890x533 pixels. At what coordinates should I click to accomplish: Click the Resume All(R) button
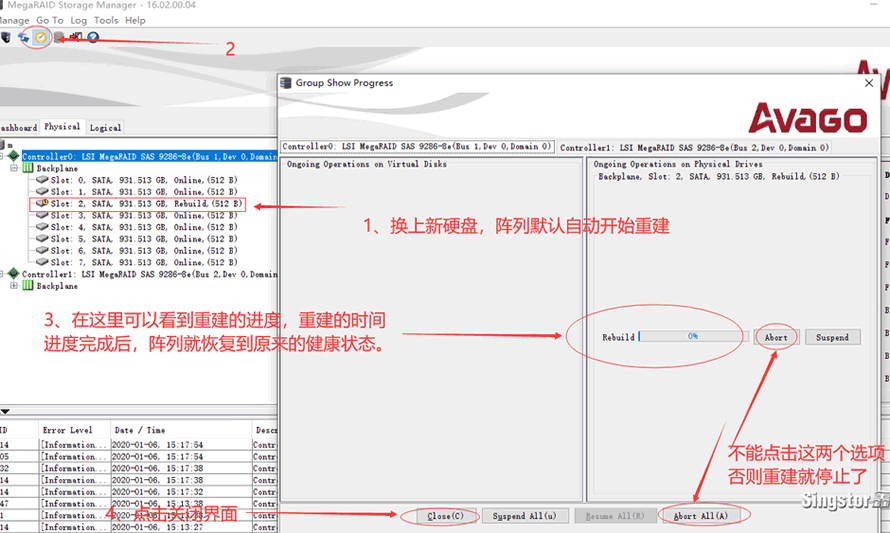pyautogui.click(x=615, y=516)
